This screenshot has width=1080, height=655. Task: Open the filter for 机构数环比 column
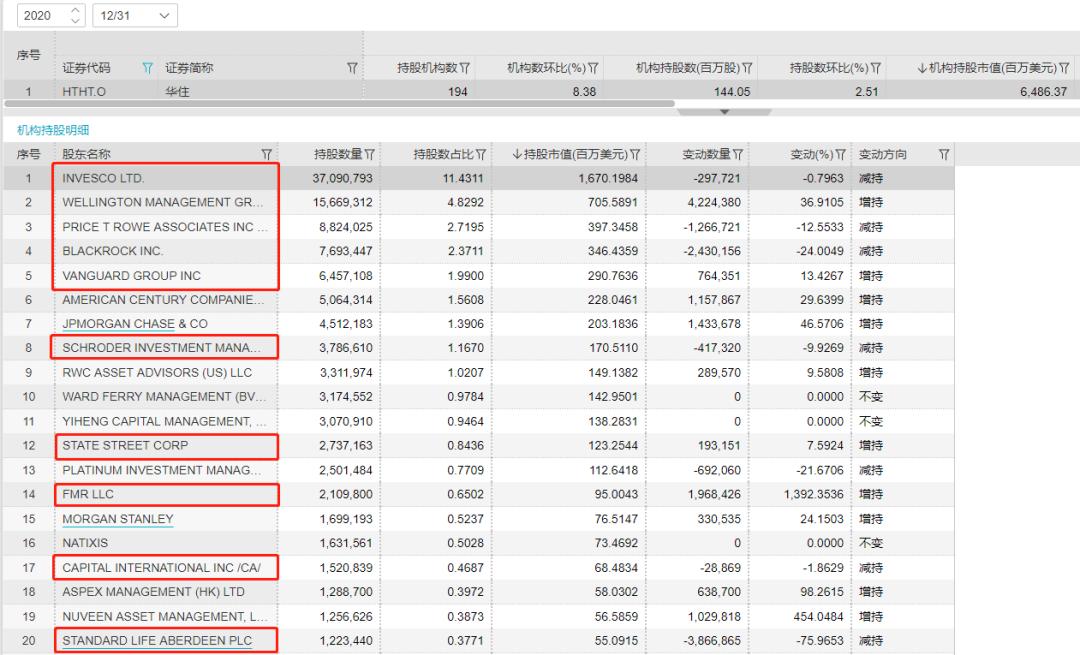pos(594,68)
